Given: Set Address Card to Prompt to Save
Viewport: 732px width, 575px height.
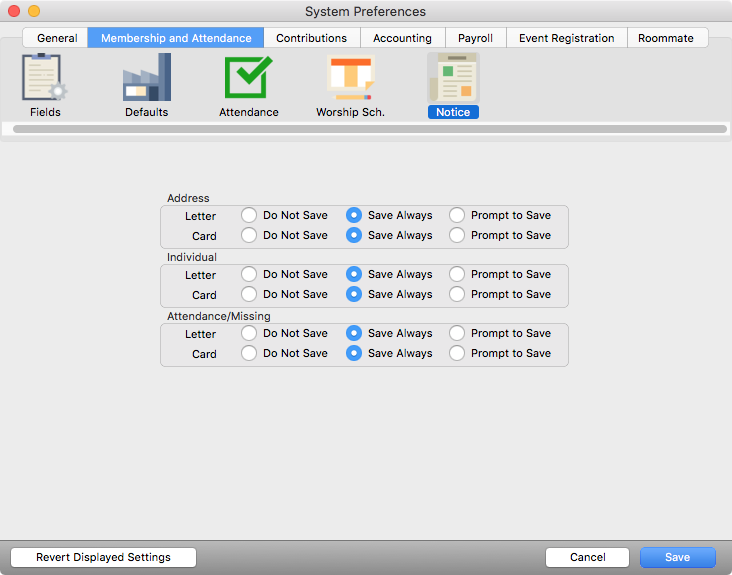Looking at the screenshot, I should (x=457, y=235).
